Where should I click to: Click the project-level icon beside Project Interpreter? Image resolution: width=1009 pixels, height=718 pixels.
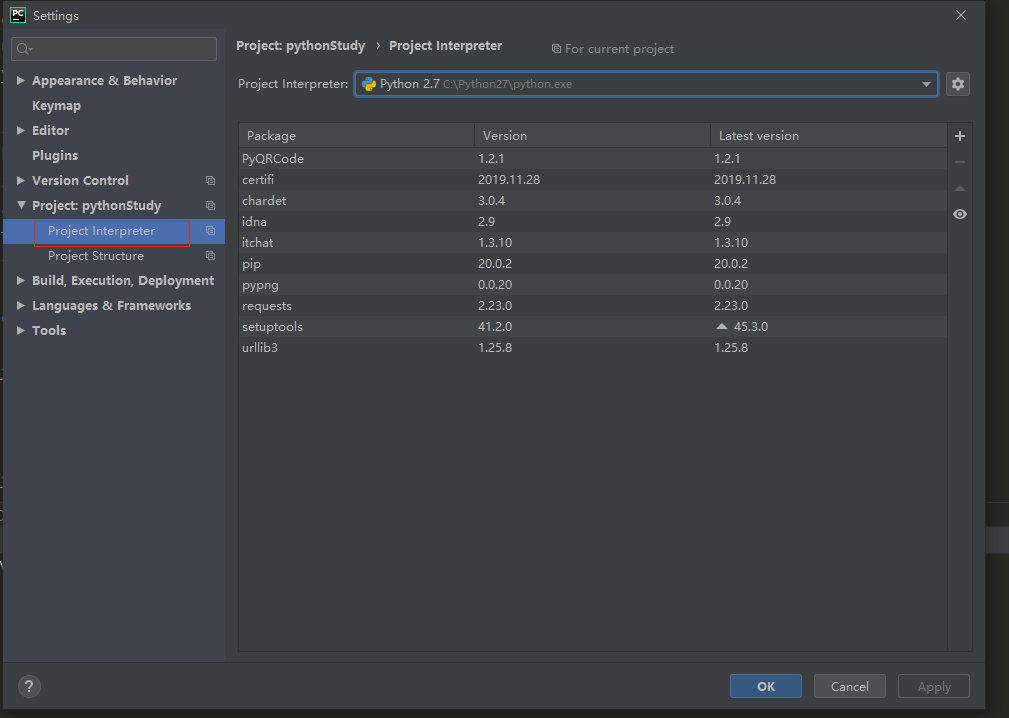click(210, 230)
